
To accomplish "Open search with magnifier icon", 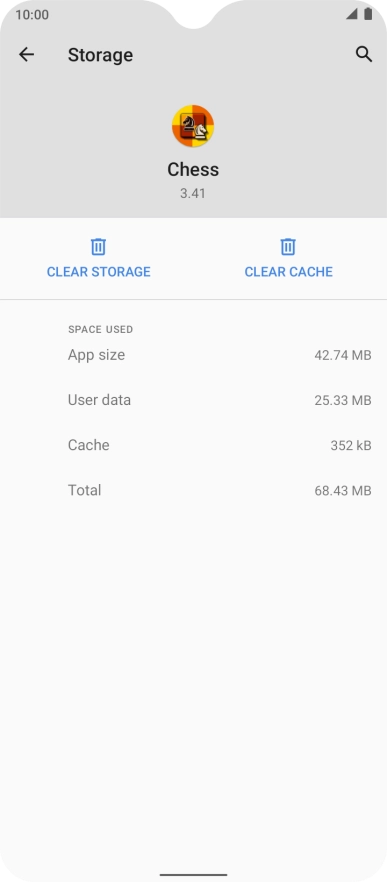I will (x=364, y=55).
